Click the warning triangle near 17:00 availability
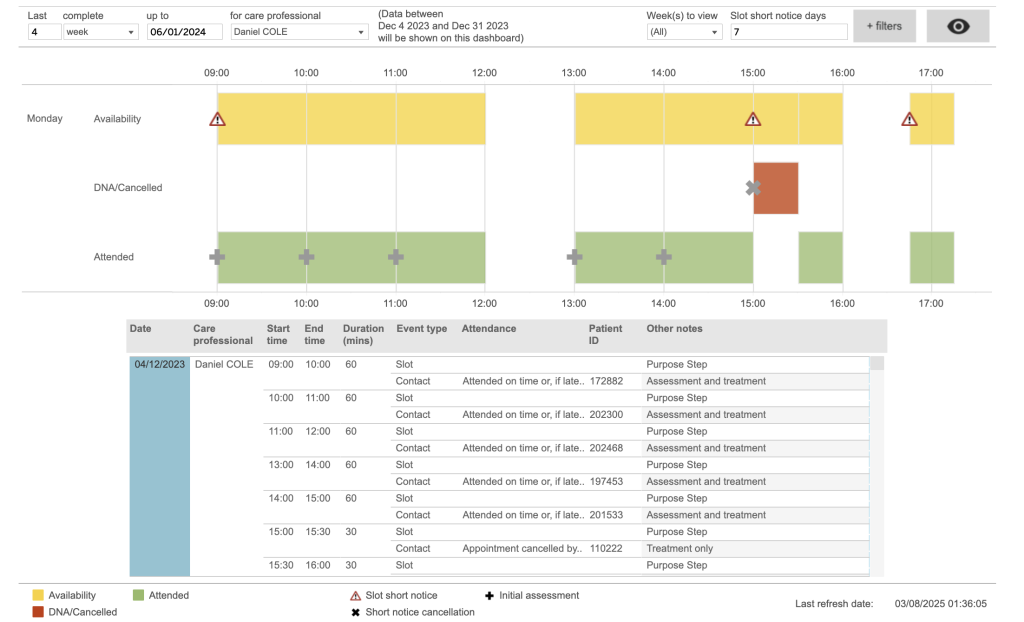 [909, 119]
